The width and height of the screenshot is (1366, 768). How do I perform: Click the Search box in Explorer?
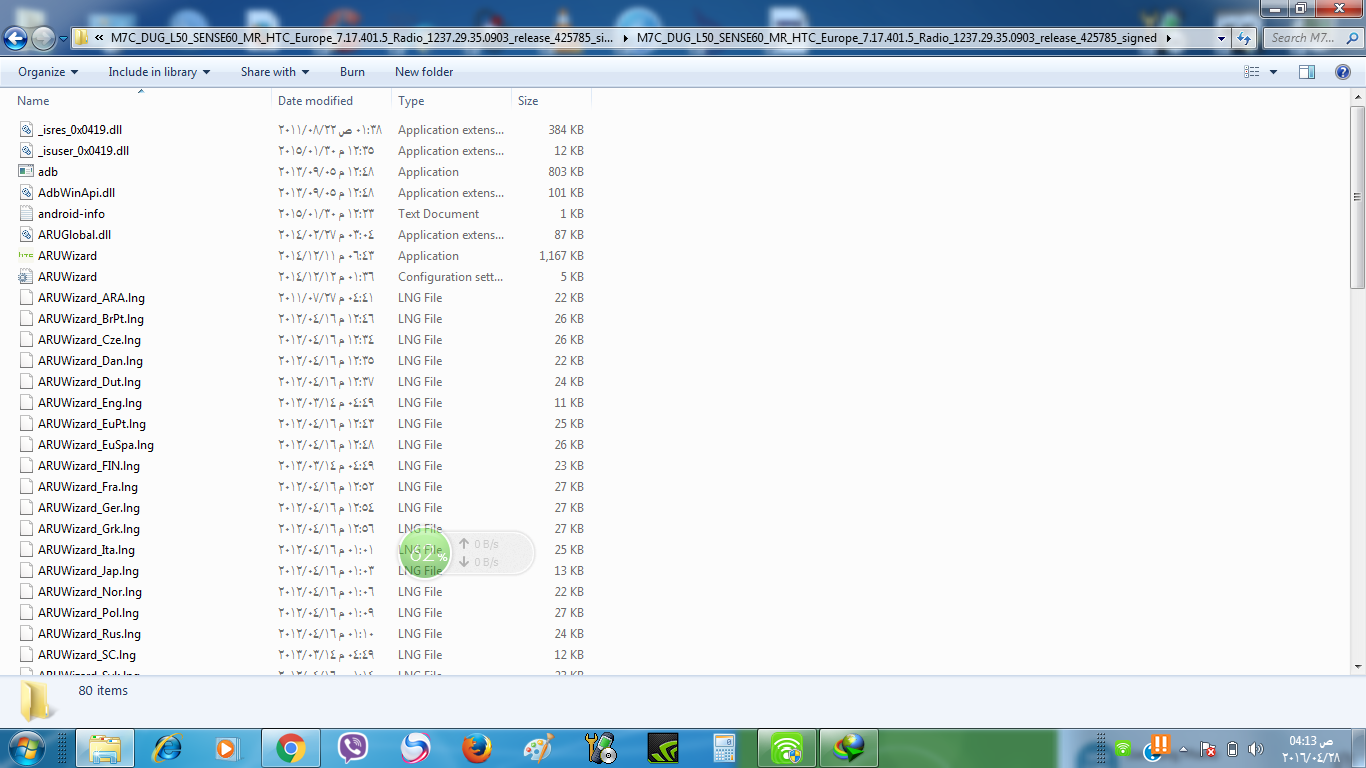pyautogui.click(x=1312, y=38)
